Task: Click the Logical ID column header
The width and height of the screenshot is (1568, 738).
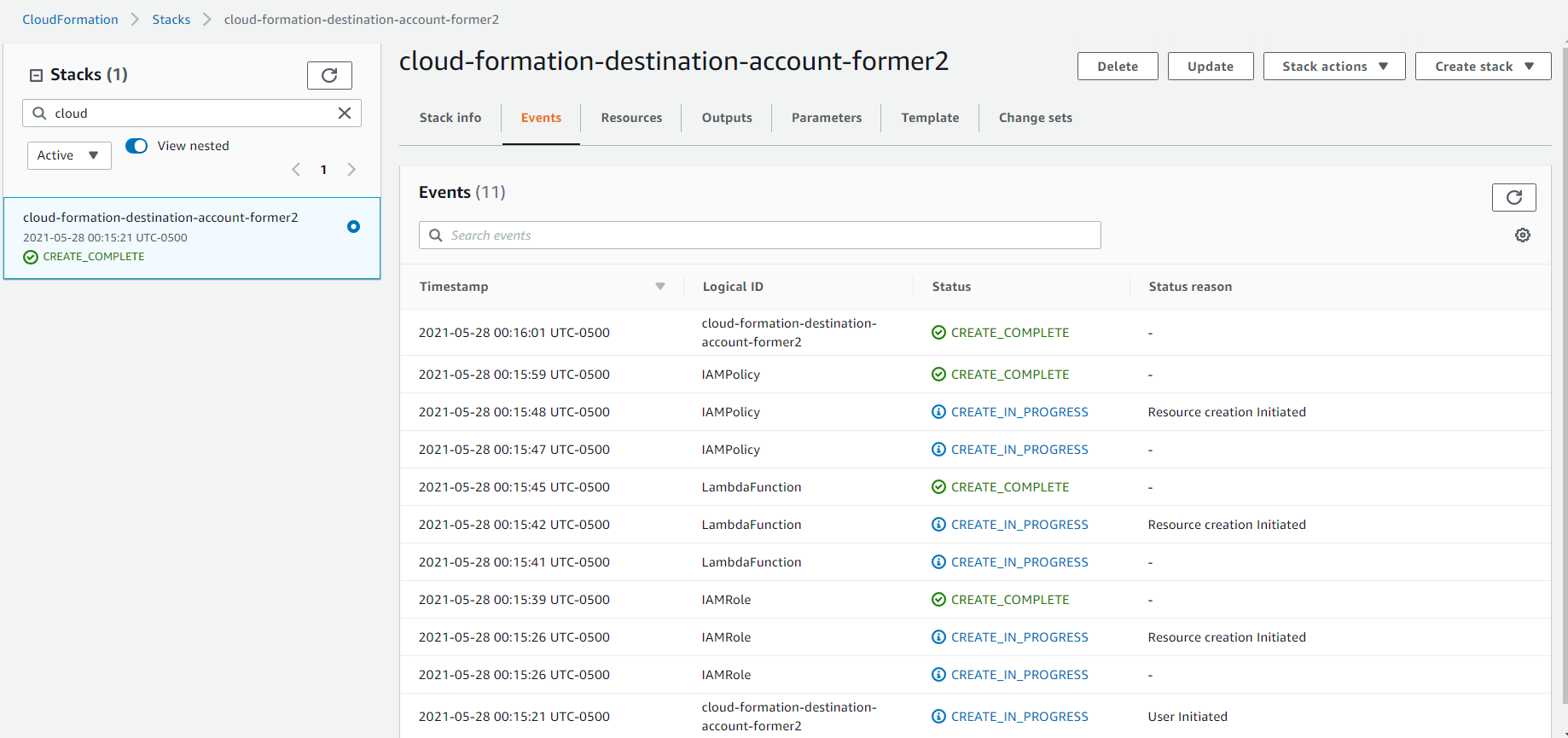Action: click(x=733, y=287)
